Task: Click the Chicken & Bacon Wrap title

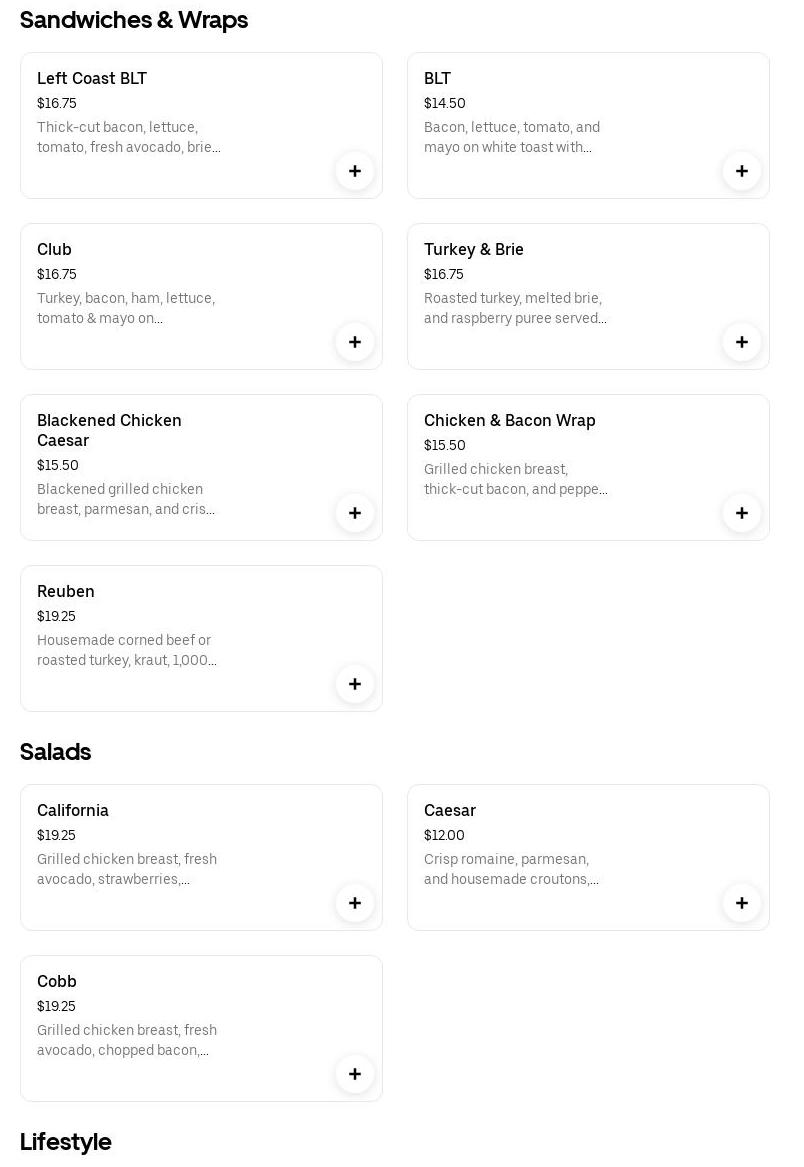Action: click(x=510, y=421)
